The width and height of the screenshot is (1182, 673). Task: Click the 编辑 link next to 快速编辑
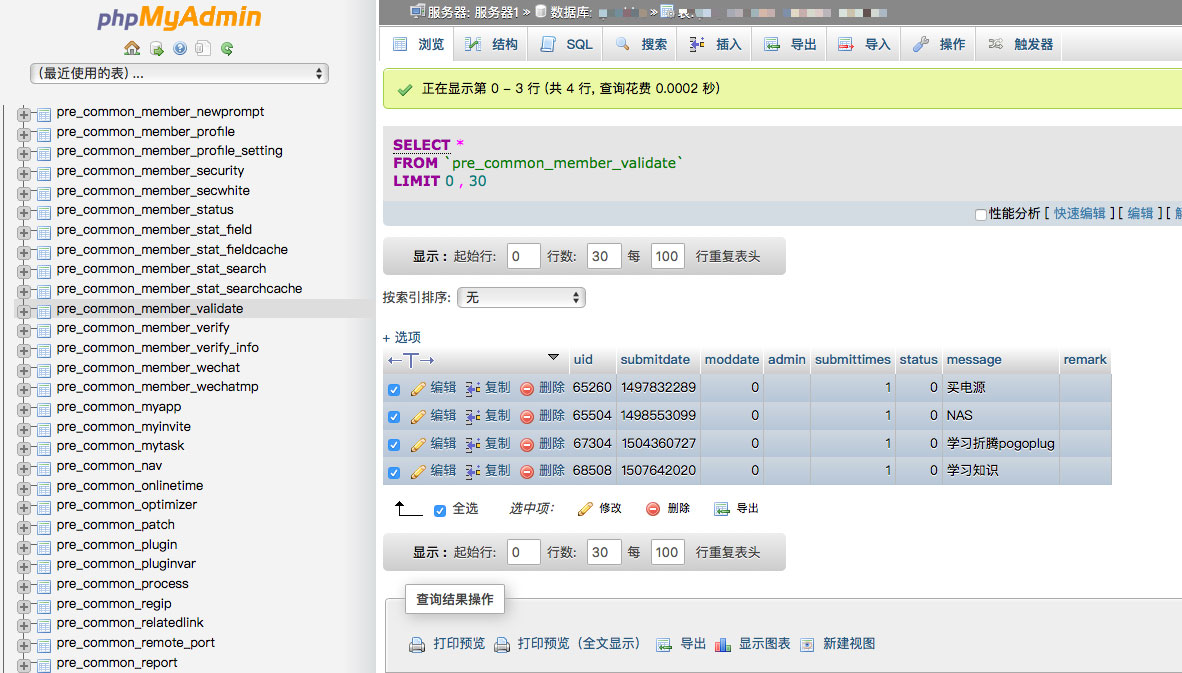[1140, 214]
